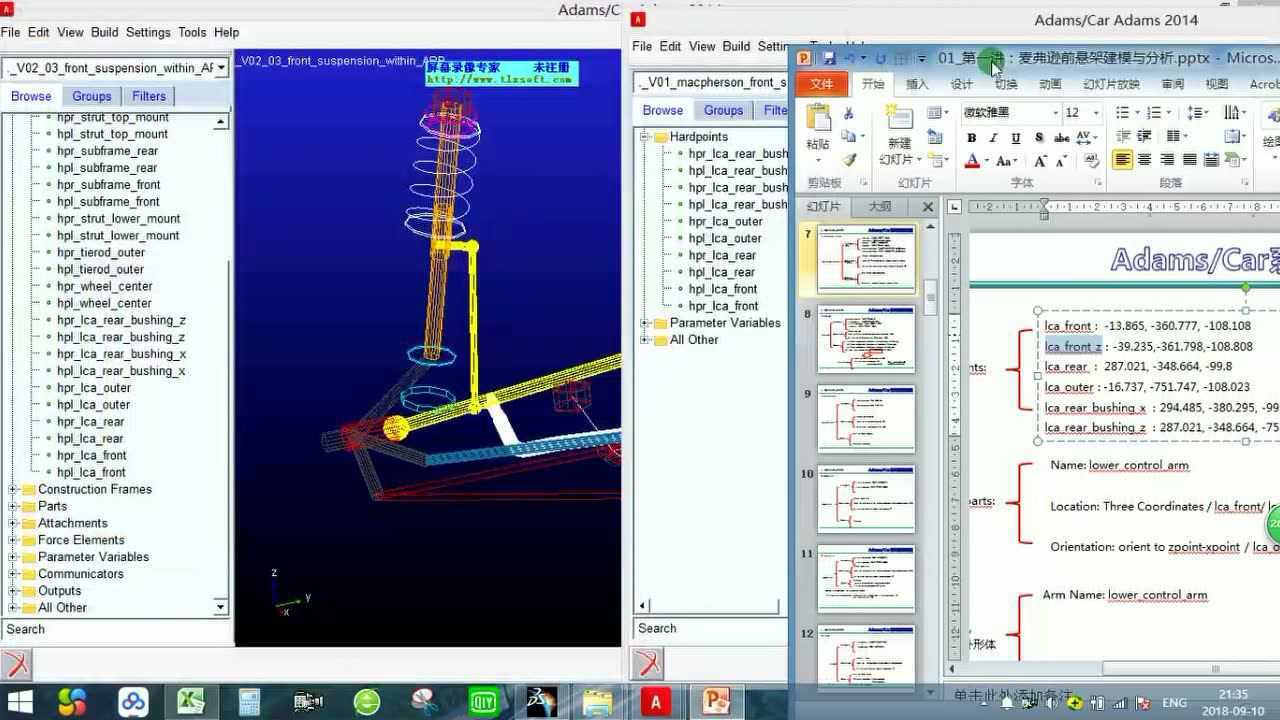Screen dimensions: 1280x720
Task: Click the Bold formatting icon
Action: point(971,138)
